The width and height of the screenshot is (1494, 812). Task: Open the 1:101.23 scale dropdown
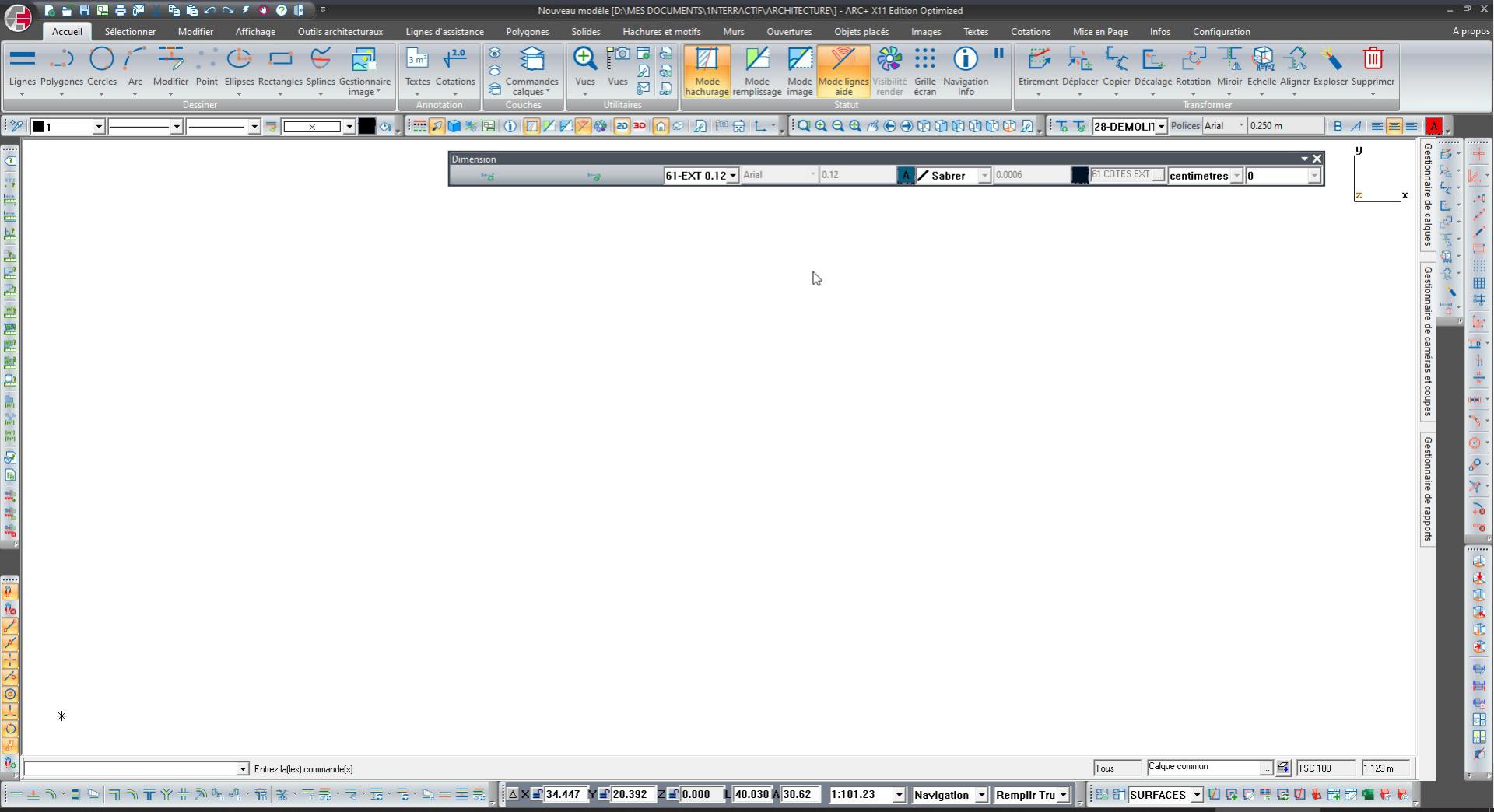coord(899,795)
